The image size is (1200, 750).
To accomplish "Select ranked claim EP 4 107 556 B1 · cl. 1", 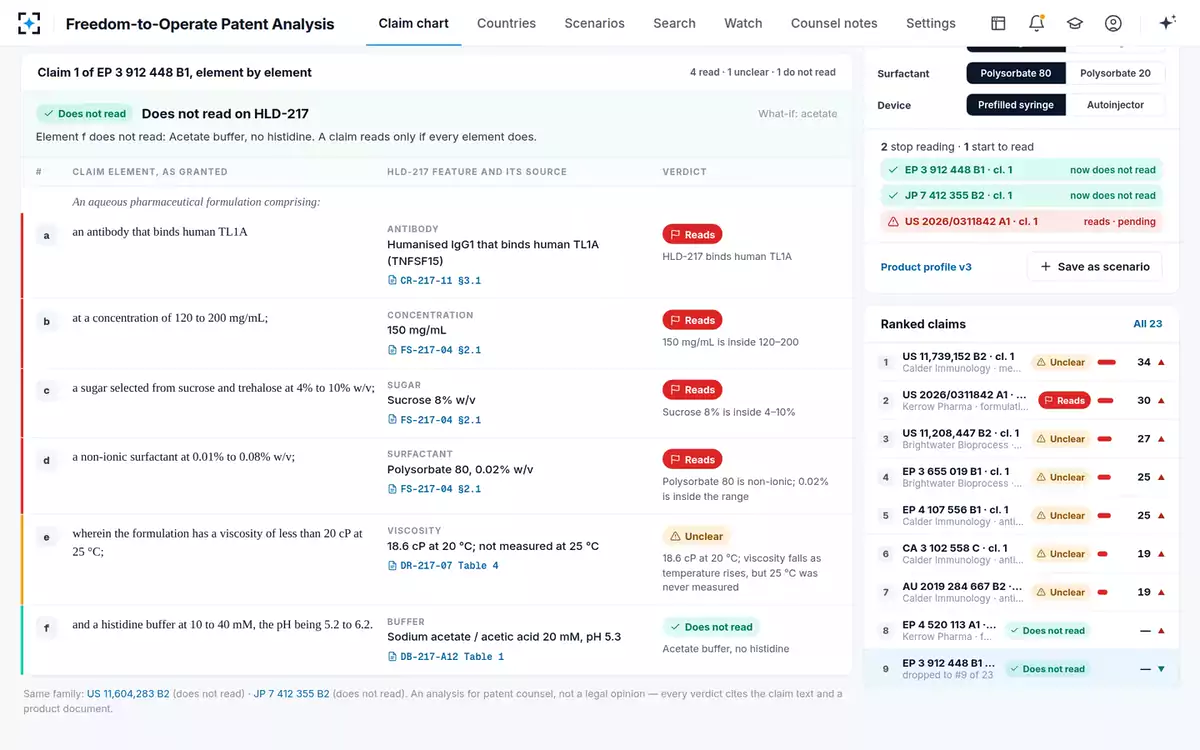I will [x=1020, y=516].
